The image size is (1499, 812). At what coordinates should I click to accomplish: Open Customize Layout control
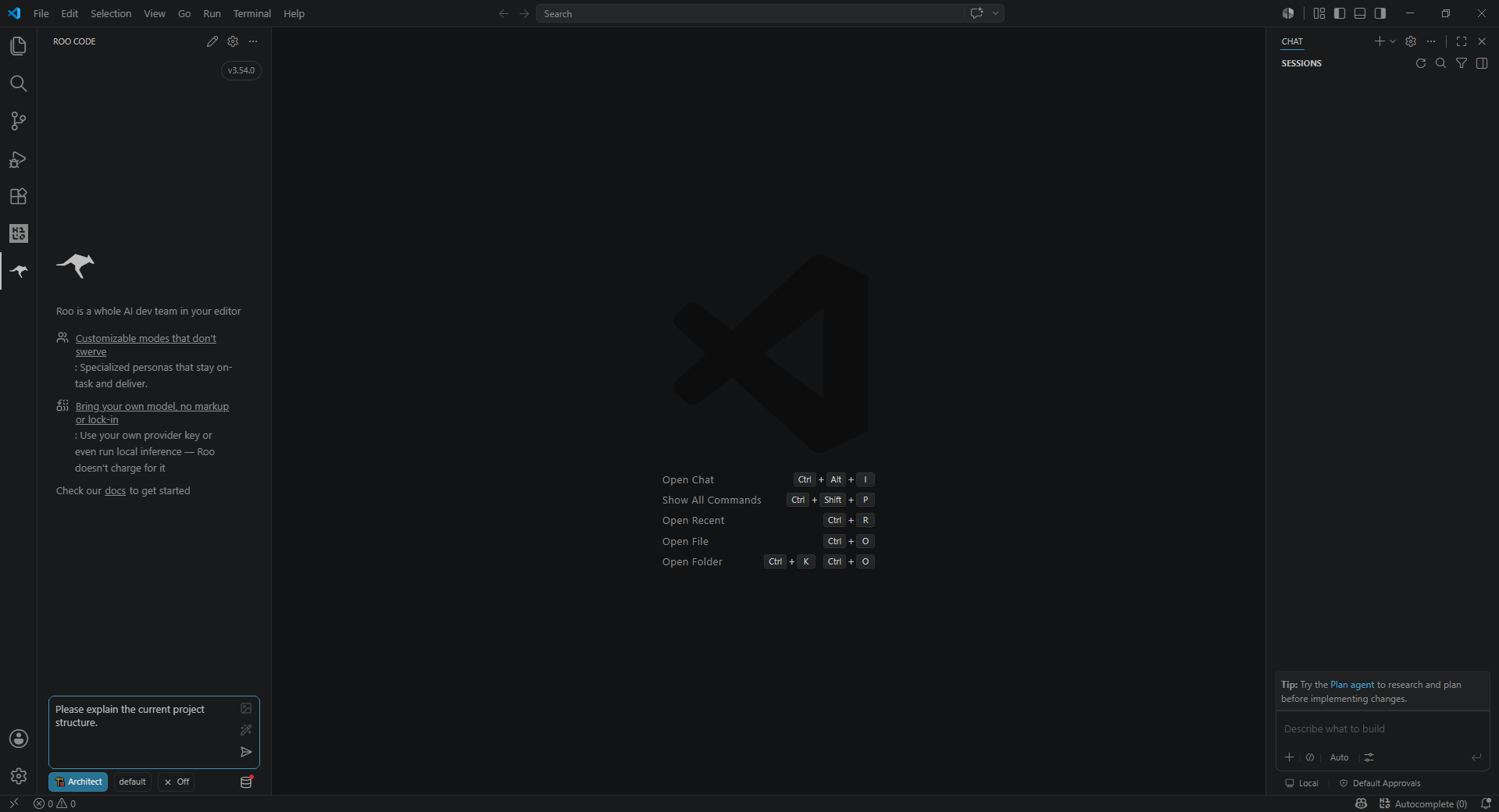coord(1319,13)
